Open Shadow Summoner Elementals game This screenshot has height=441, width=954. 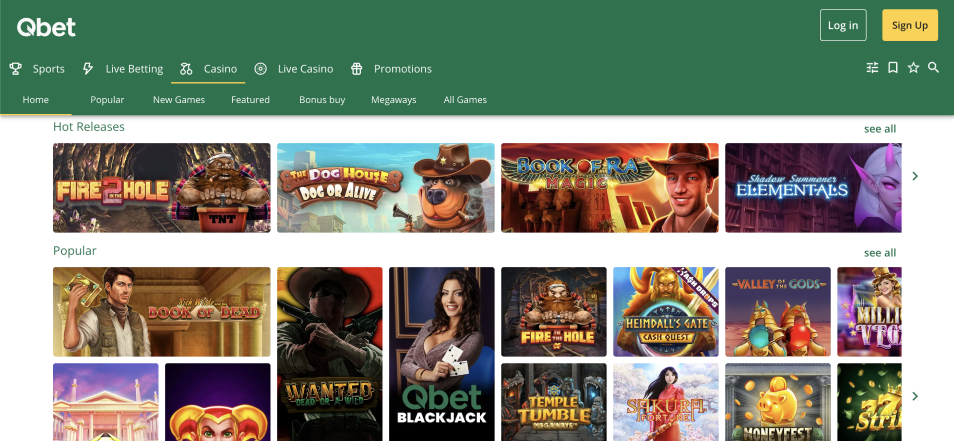pos(813,187)
